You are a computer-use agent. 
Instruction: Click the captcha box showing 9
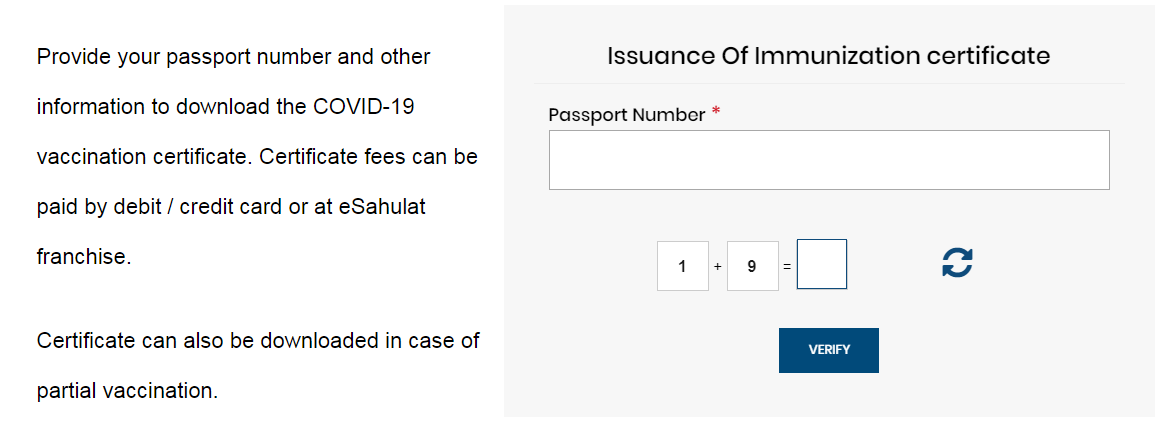tap(753, 266)
